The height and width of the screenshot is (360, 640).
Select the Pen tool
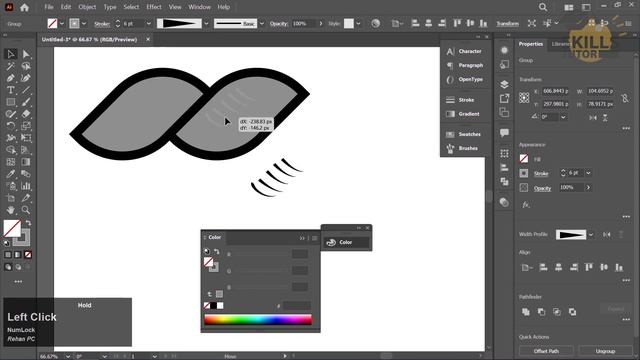pyautogui.click(x=11, y=78)
